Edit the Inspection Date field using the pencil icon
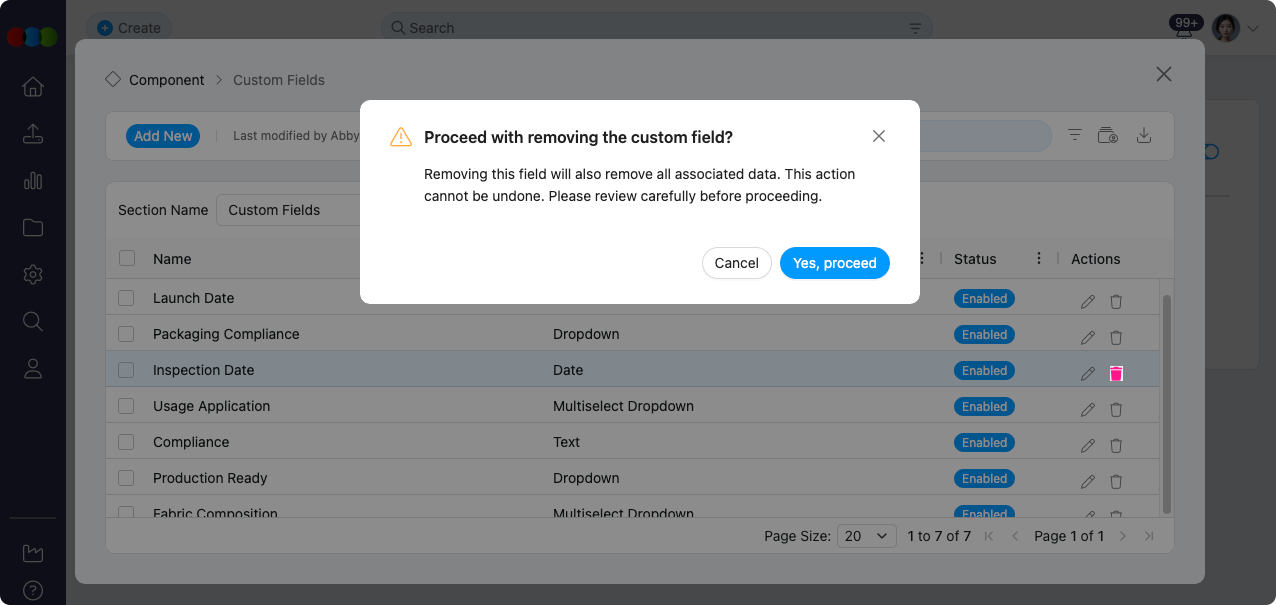Screen dimensions: 1276x605 1087,373
